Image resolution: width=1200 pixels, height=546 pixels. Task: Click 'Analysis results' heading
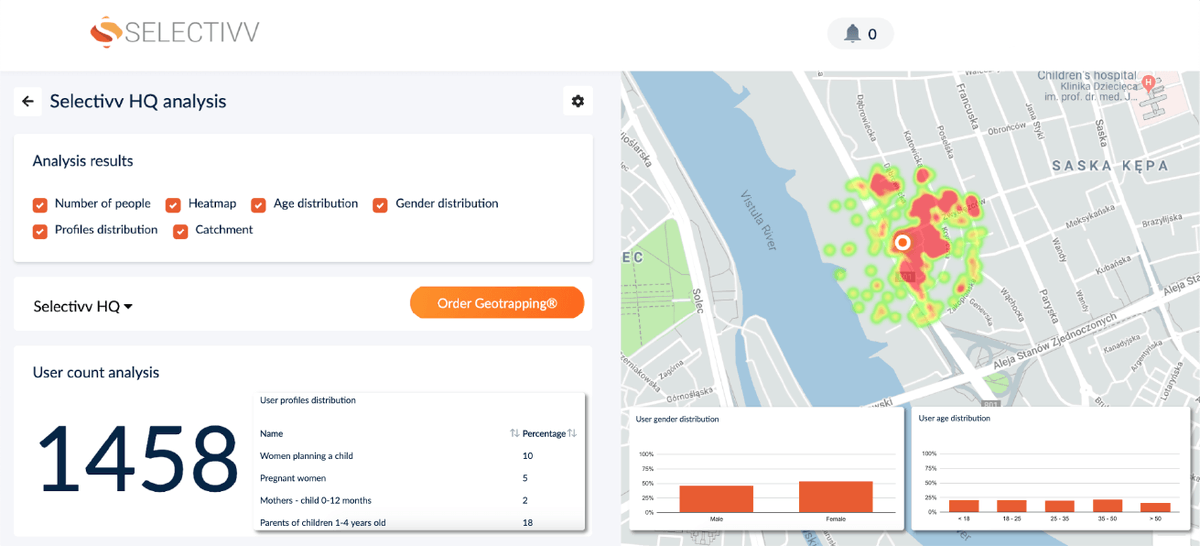[x=83, y=160]
